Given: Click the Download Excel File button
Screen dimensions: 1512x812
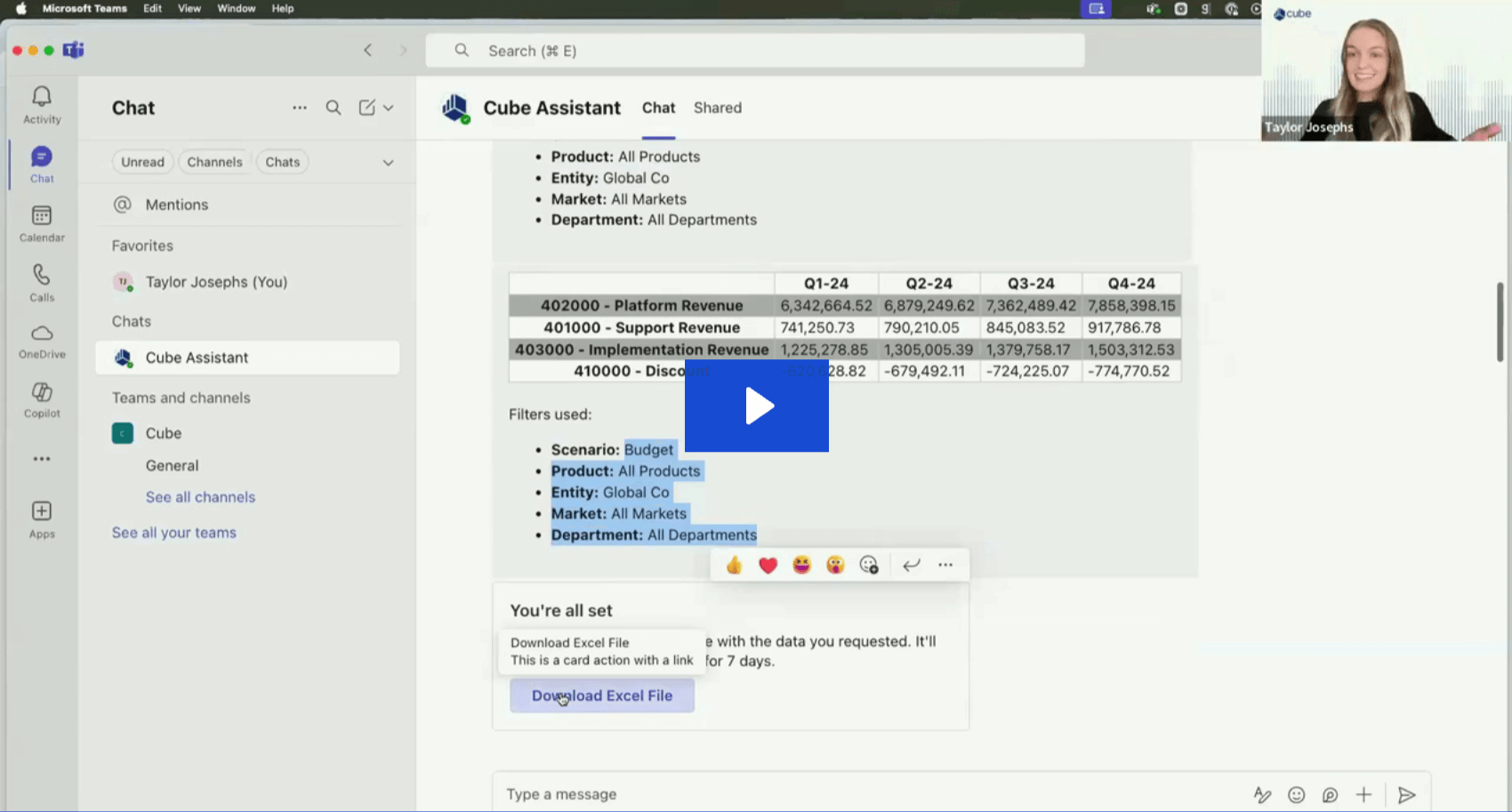Looking at the screenshot, I should 601,695.
